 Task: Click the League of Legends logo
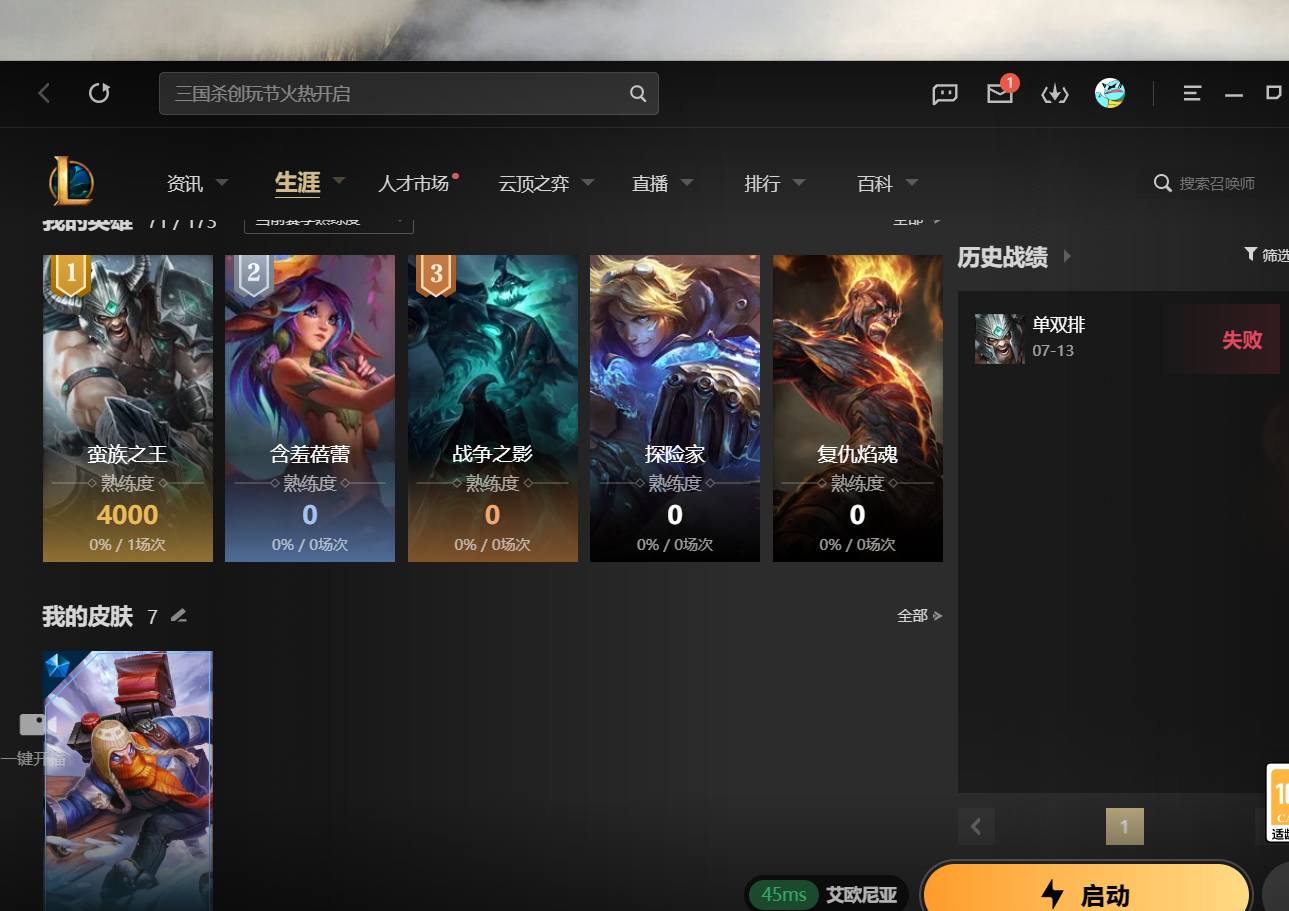tap(71, 182)
